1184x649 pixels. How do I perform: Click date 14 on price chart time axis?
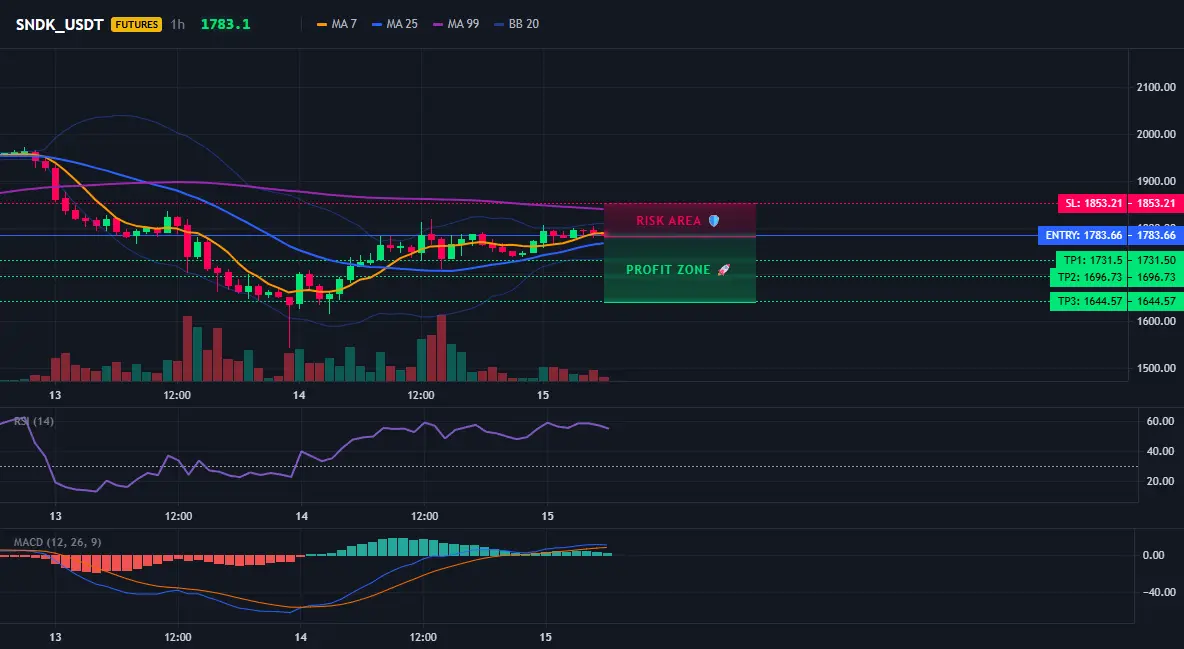[299, 395]
